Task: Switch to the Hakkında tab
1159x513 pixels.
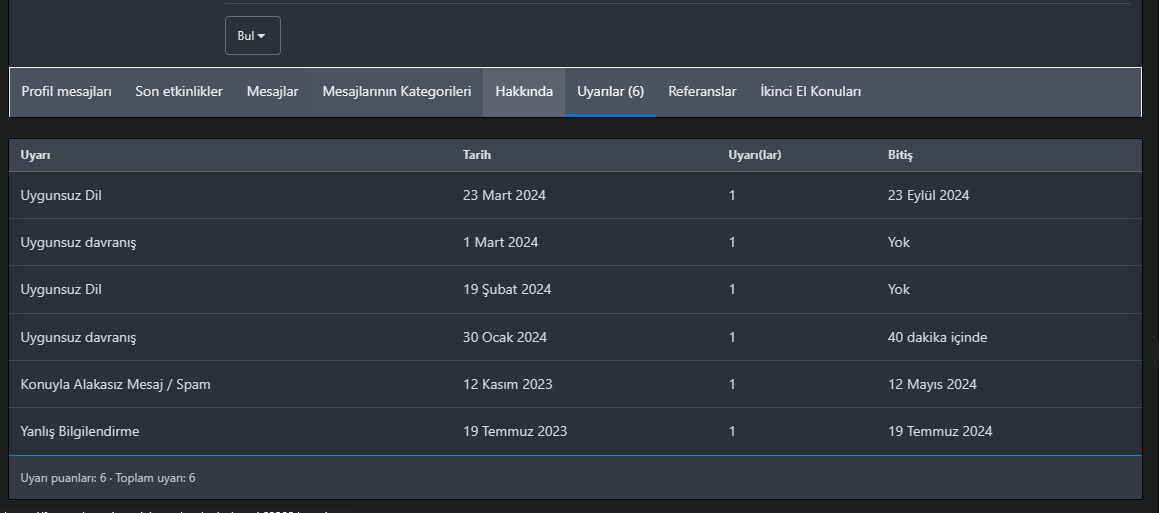Action: [524, 92]
